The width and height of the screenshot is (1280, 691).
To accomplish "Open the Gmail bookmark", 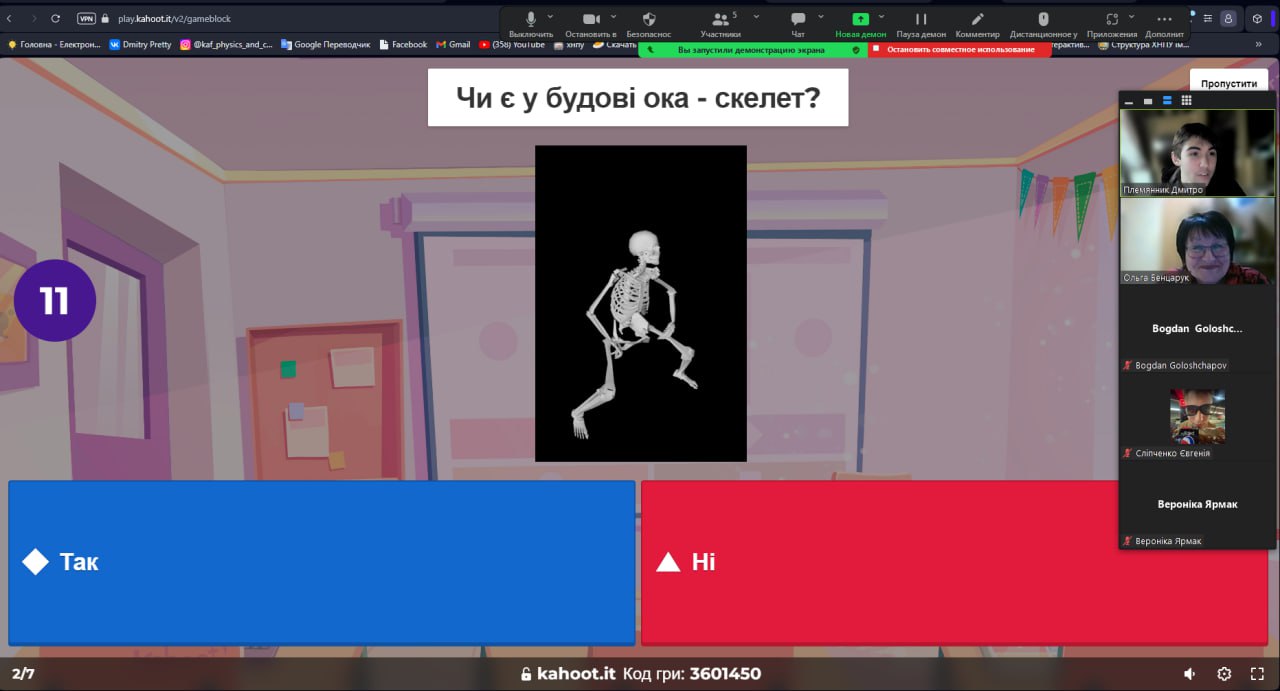I will [453, 44].
